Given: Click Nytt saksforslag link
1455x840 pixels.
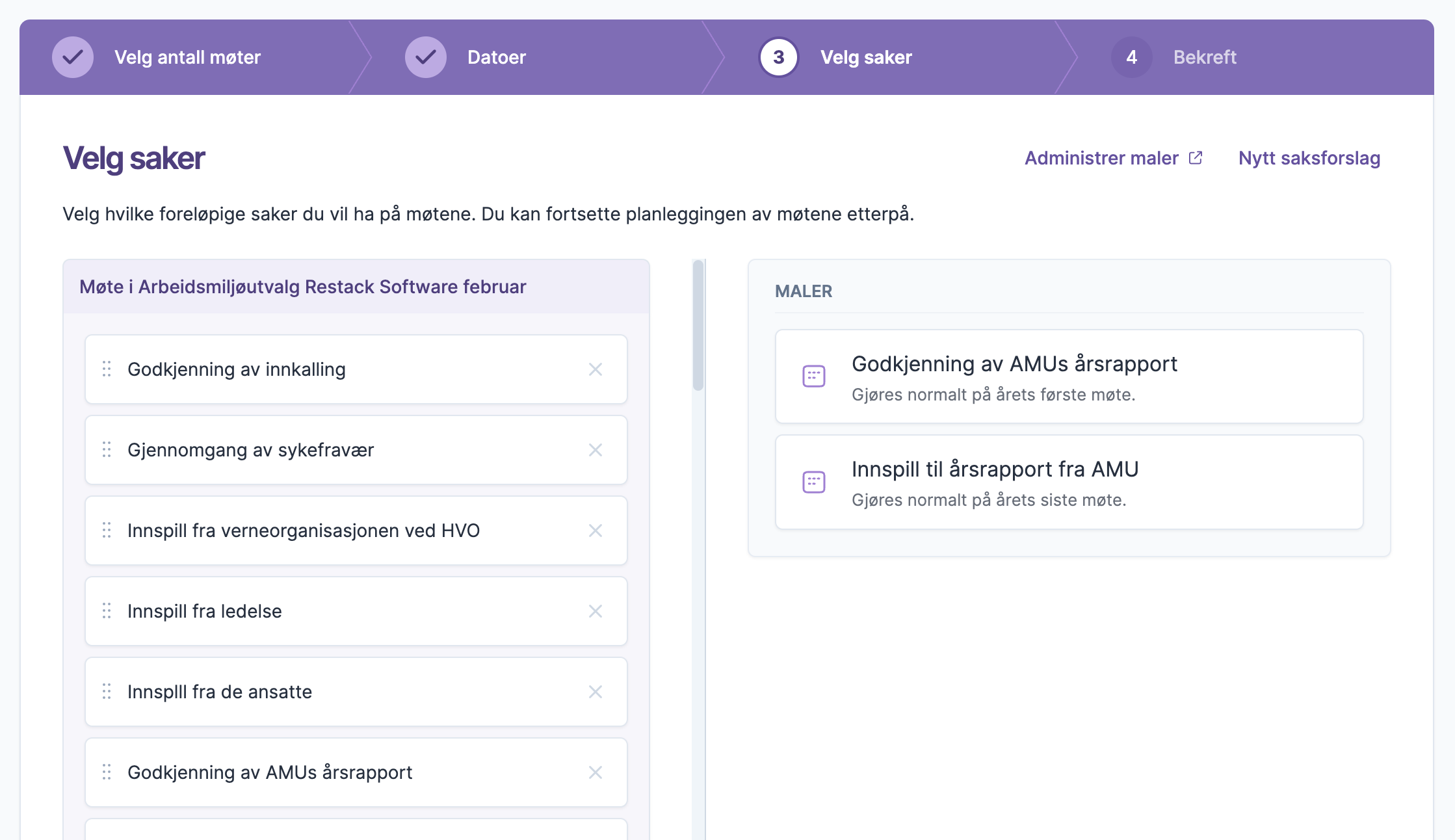Looking at the screenshot, I should coord(1309,158).
